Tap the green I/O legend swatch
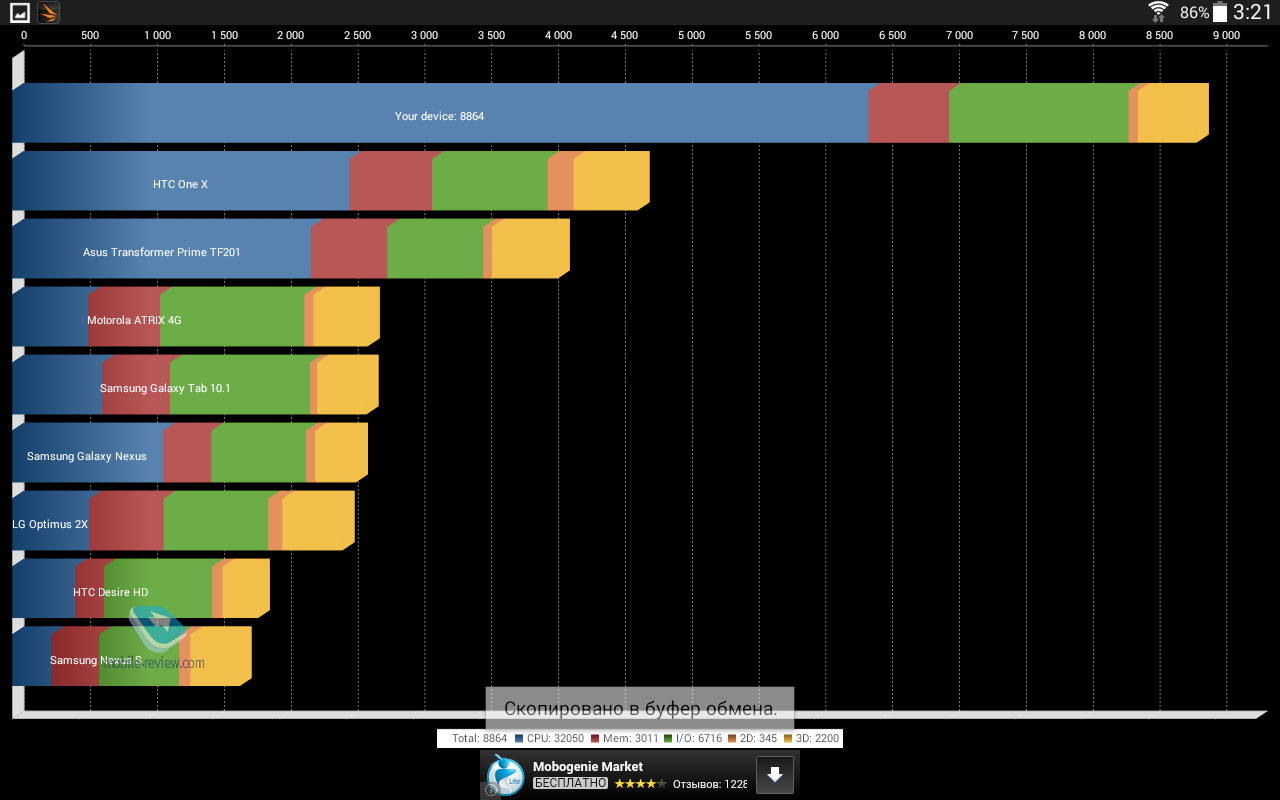 pyautogui.click(x=667, y=739)
